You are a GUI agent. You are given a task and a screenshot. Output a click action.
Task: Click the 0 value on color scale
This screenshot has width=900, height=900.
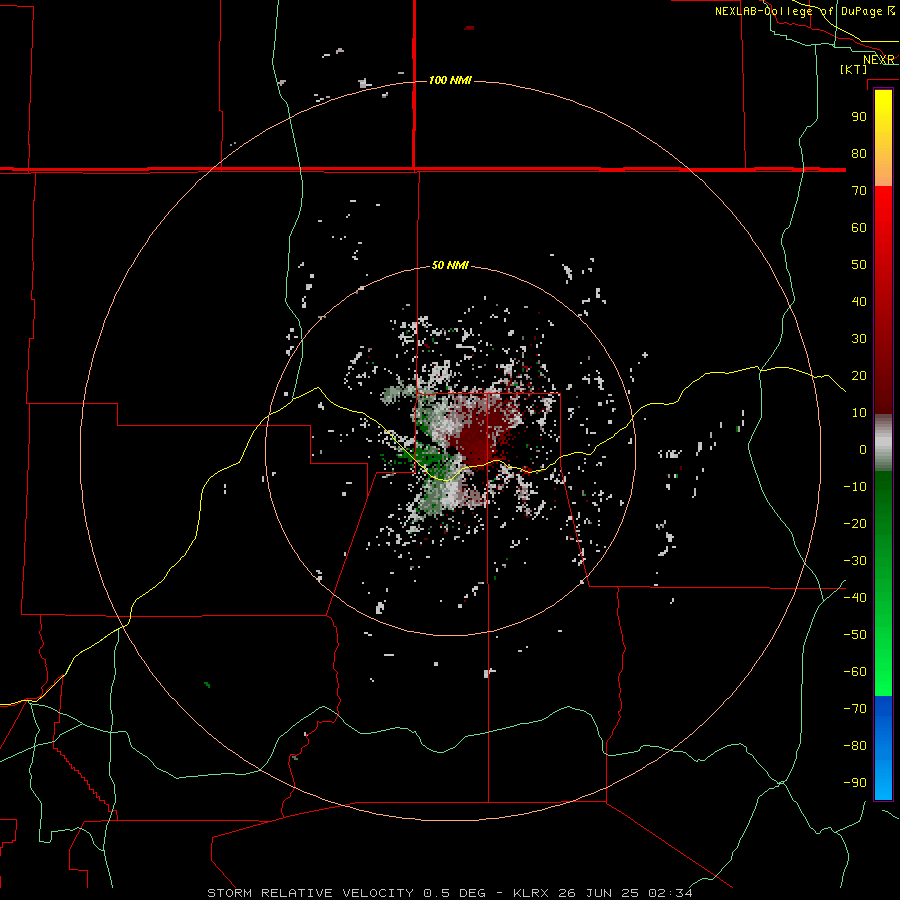click(x=863, y=449)
